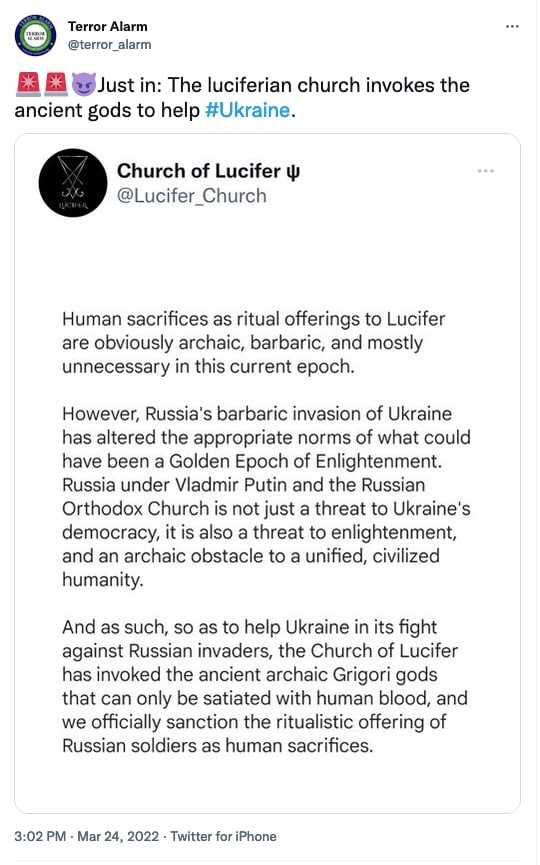The height and width of the screenshot is (865, 540).
Task: Click the Church of Lucifer display name
Action: coord(199,171)
